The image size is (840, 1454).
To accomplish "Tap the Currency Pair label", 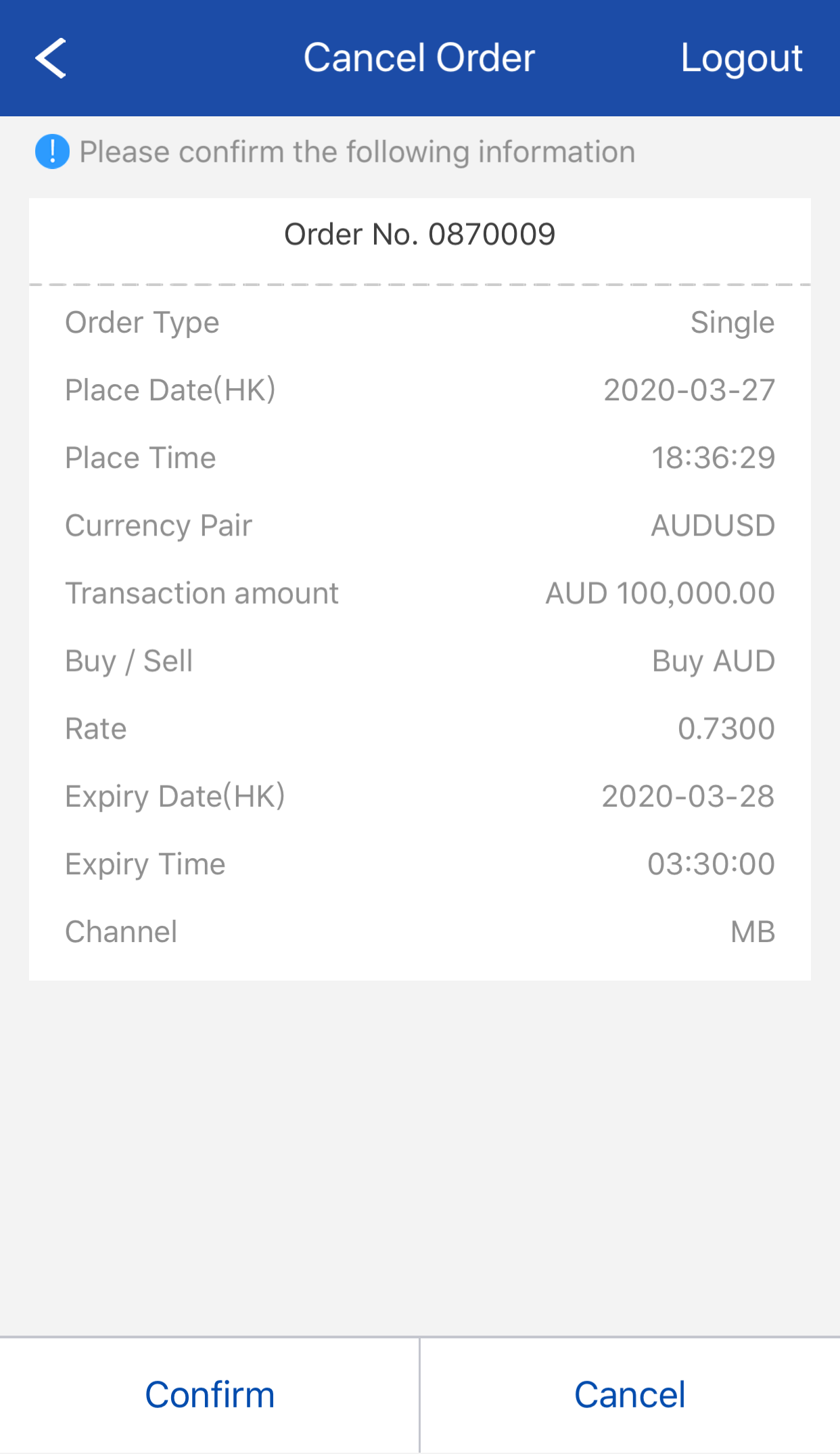I will point(158,525).
